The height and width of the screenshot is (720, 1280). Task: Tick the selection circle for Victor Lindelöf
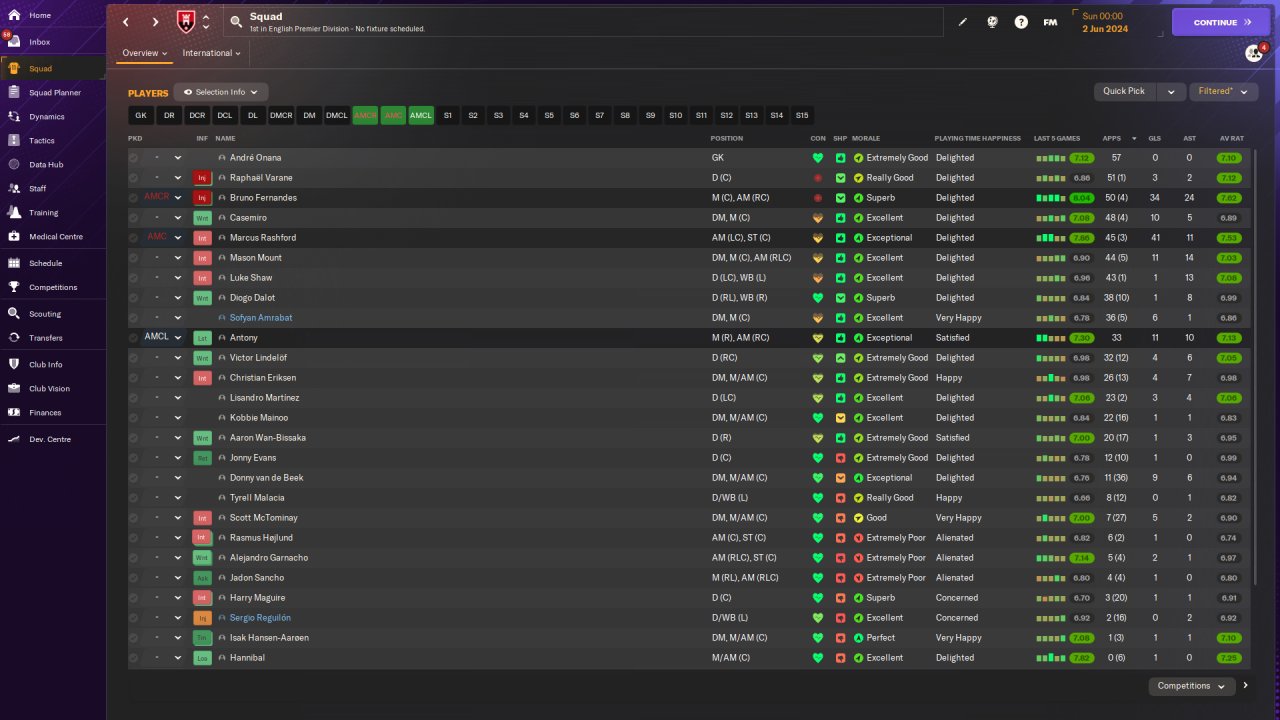[134, 358]
